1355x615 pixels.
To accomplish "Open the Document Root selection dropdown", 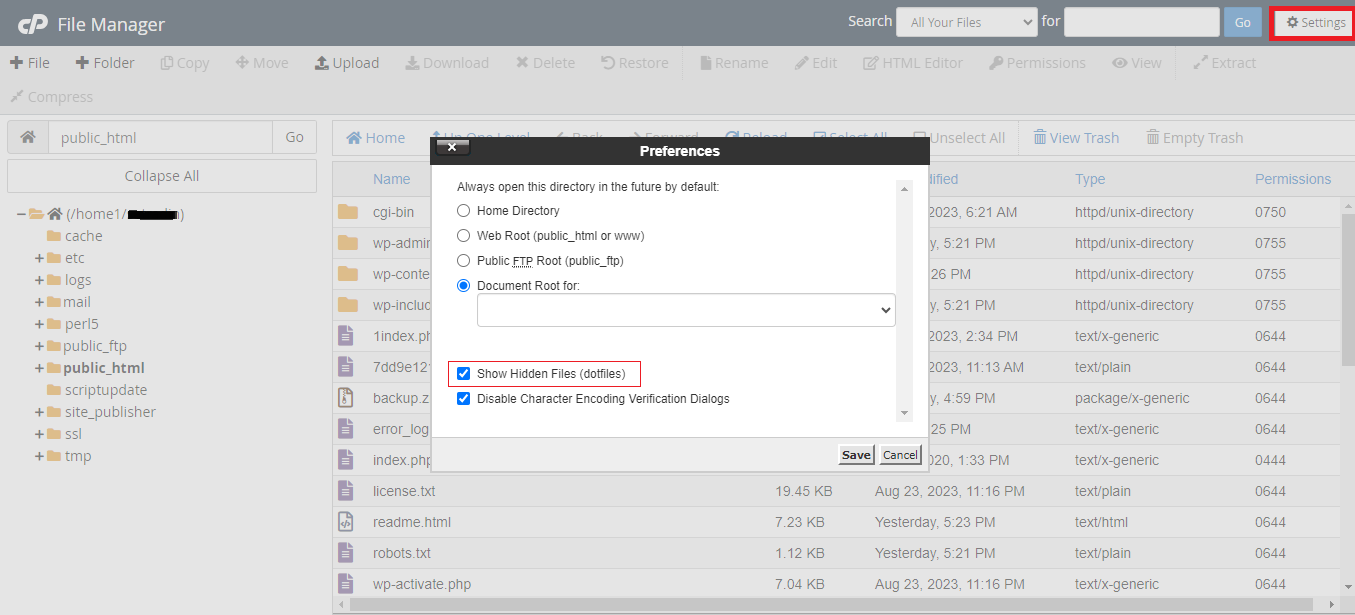I will pyautogui.click(x=686, y=310).
